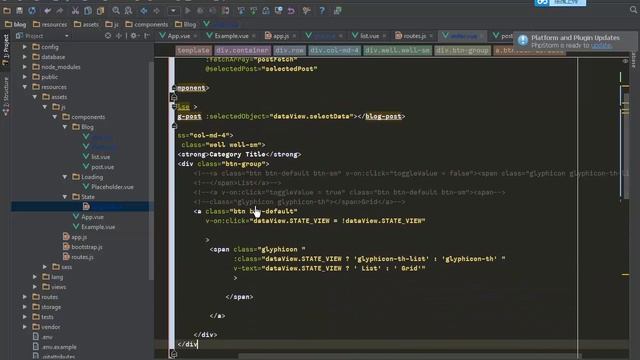This screenshot has width=640, height=360.
Task: Open the Project tool window side tab
Action: 6,50
